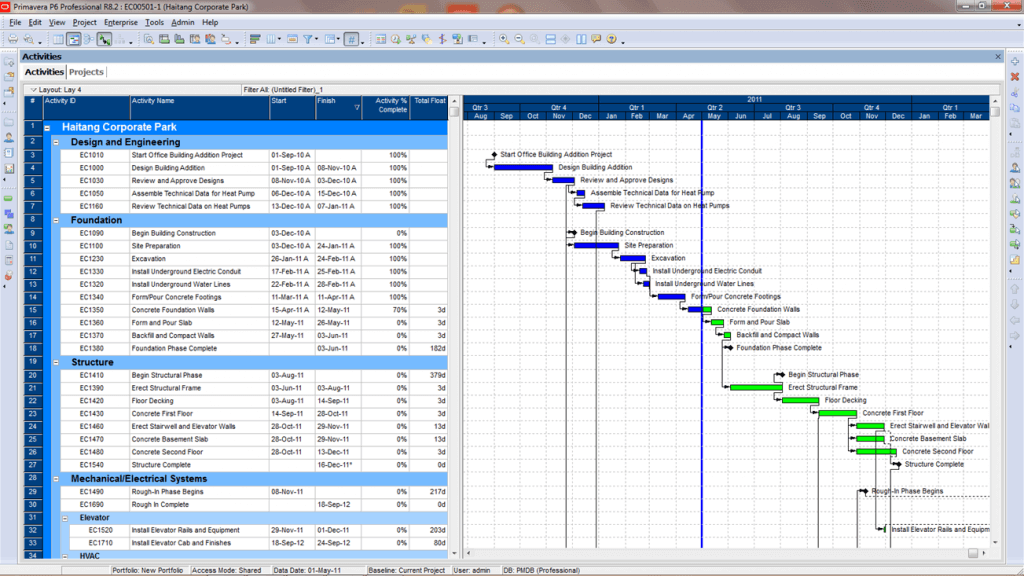This screenshot has height=576, width=1024.
Task: Open the File menu
Action: coord(15,22)
